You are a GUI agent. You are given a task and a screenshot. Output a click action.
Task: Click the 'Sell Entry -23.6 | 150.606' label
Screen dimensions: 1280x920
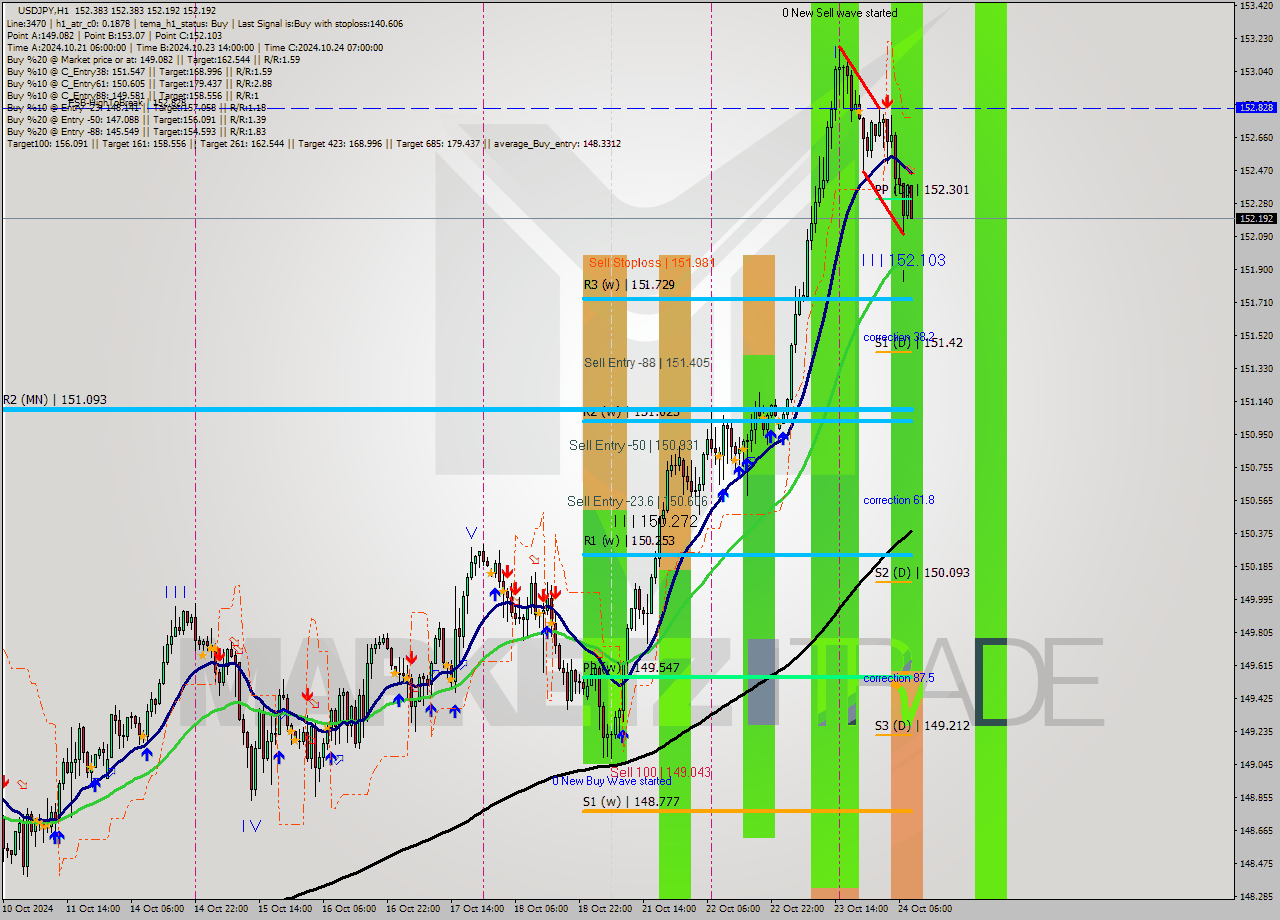(x=637, y=501)
